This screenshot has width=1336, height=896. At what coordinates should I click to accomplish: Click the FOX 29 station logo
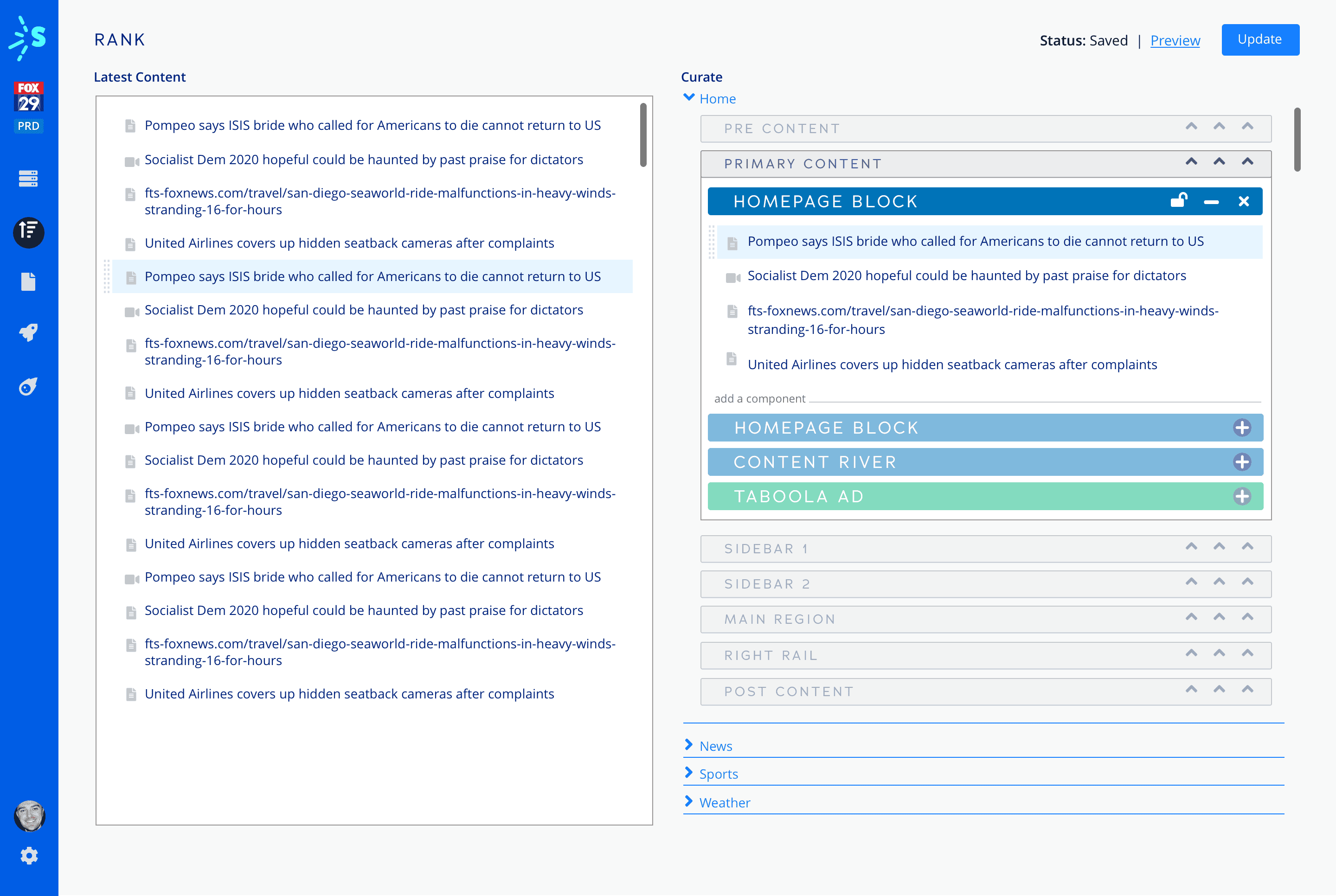tap(28, 96)
